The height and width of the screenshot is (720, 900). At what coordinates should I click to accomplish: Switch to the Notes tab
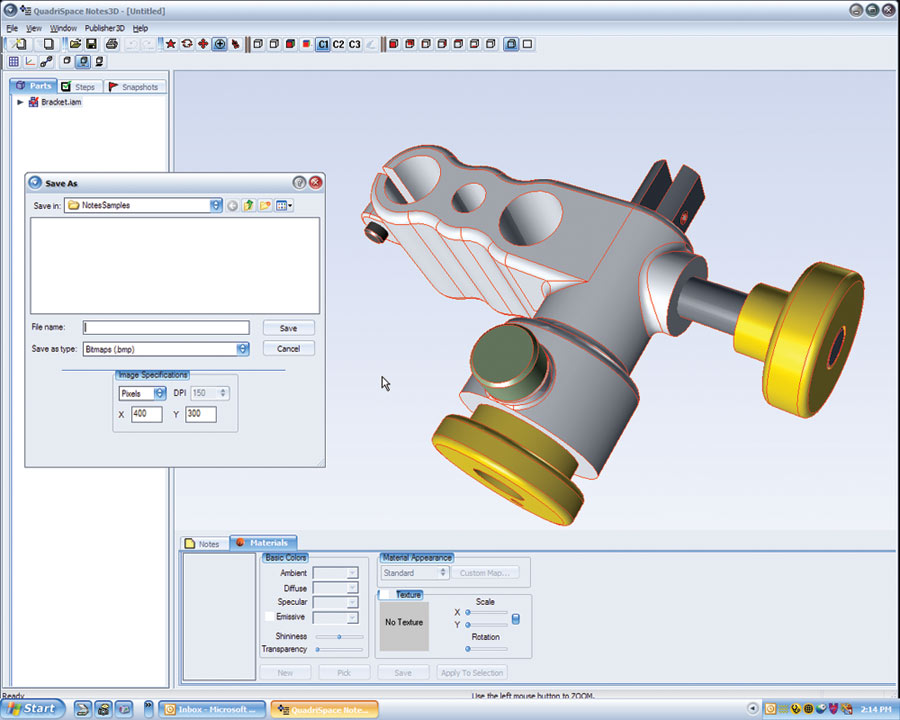click(202, 544)
